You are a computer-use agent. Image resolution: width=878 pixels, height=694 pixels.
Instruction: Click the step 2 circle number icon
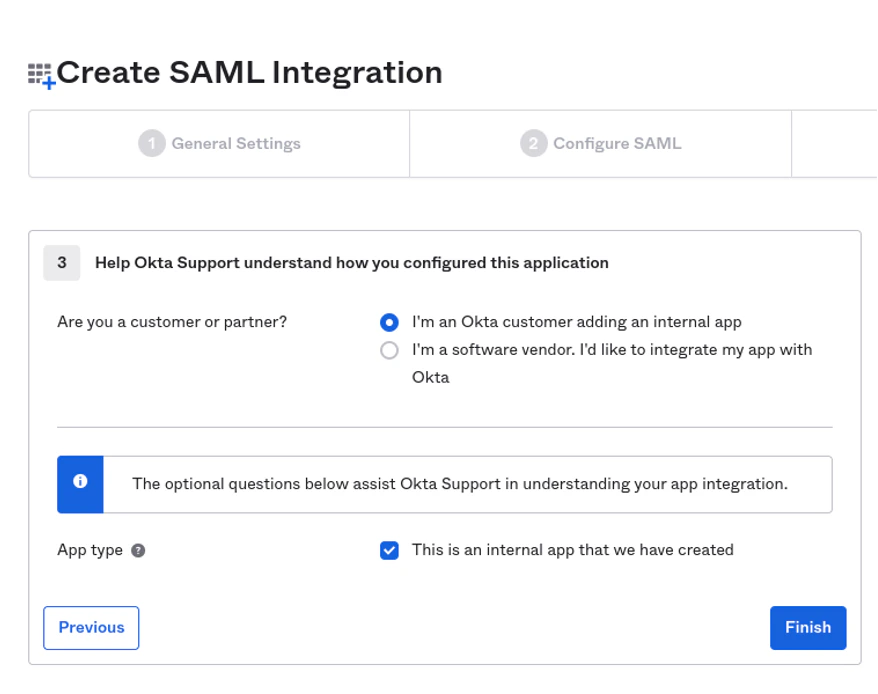tap(534, 143)
